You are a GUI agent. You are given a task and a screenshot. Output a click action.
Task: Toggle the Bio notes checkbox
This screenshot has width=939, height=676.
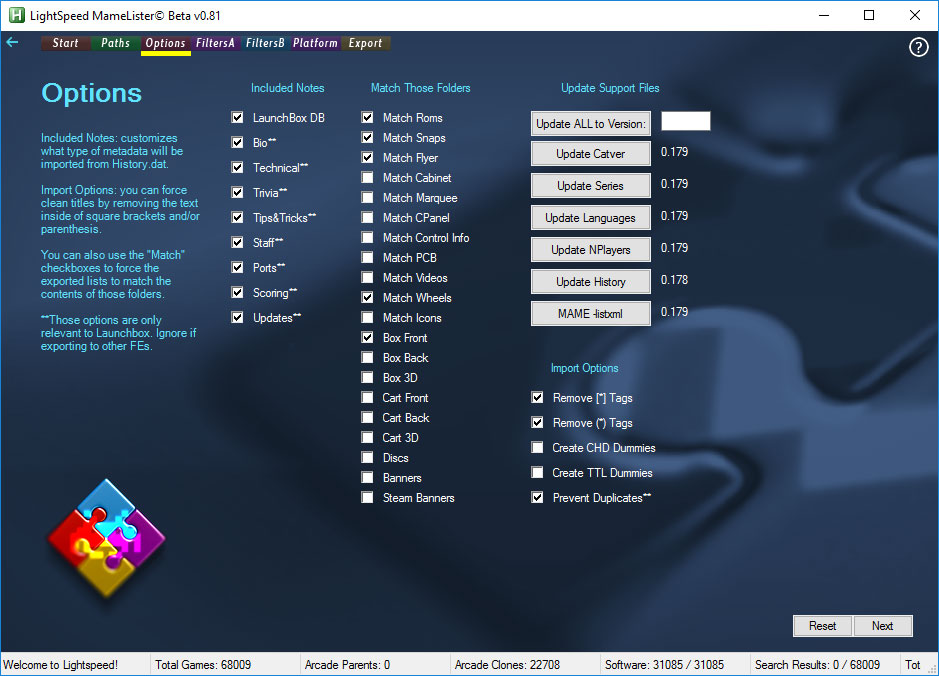click(x=238, y=143)
